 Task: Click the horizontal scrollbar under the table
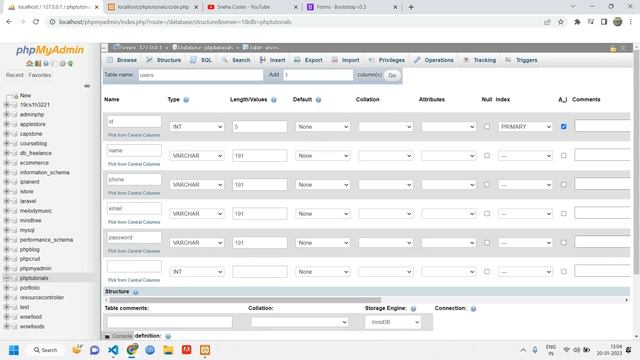coord(245,300)
